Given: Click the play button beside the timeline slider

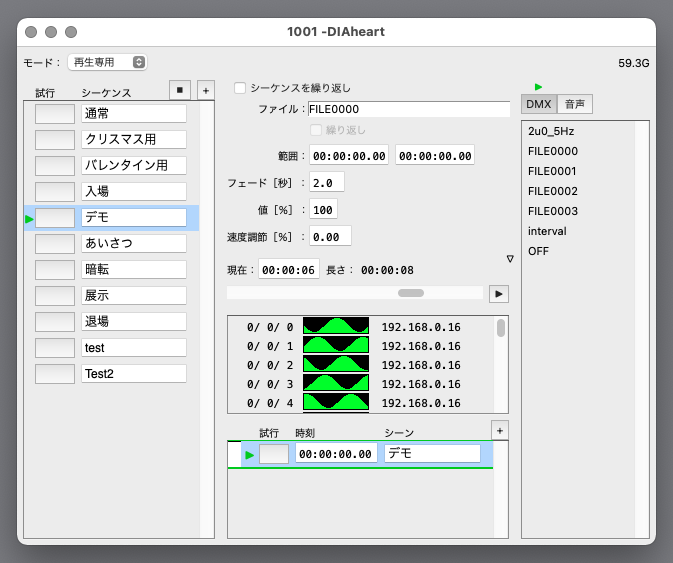Looking at the screenshot, I should pyautogui.click(x=499, y=294).
